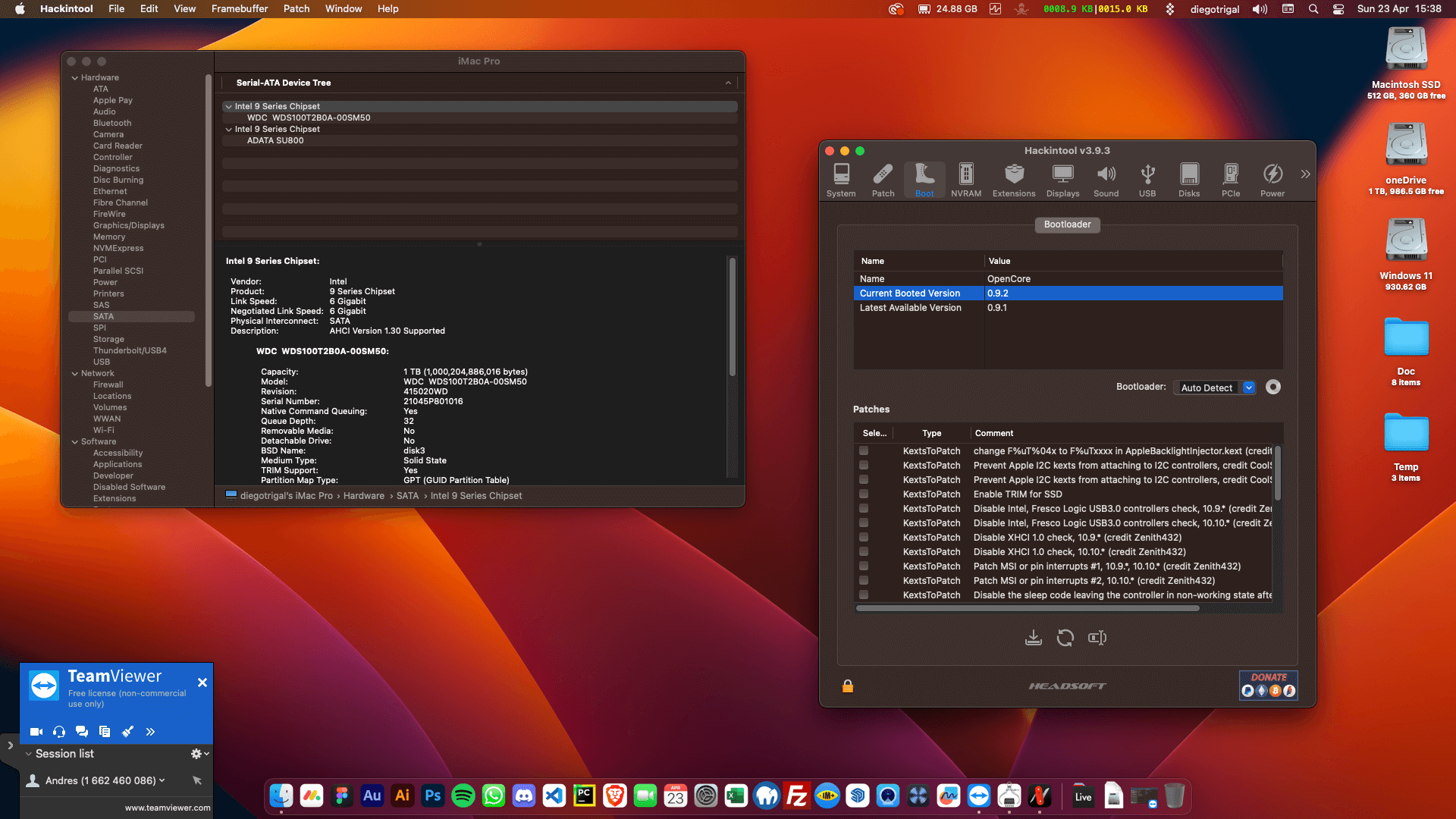
Task: Close the TeamViewer panel with the X
Action: pos(202,682)
